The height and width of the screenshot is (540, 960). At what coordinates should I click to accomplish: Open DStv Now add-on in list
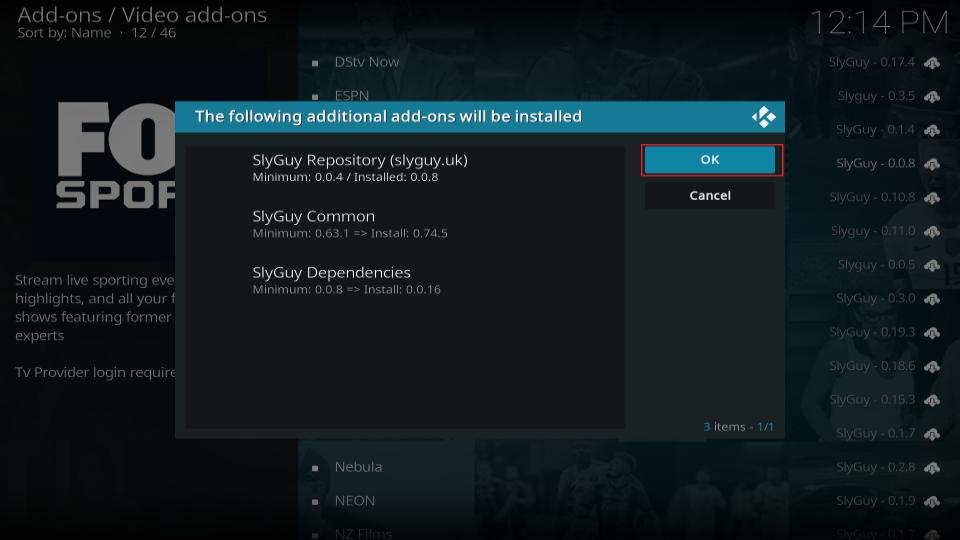(x=367, y=62)
